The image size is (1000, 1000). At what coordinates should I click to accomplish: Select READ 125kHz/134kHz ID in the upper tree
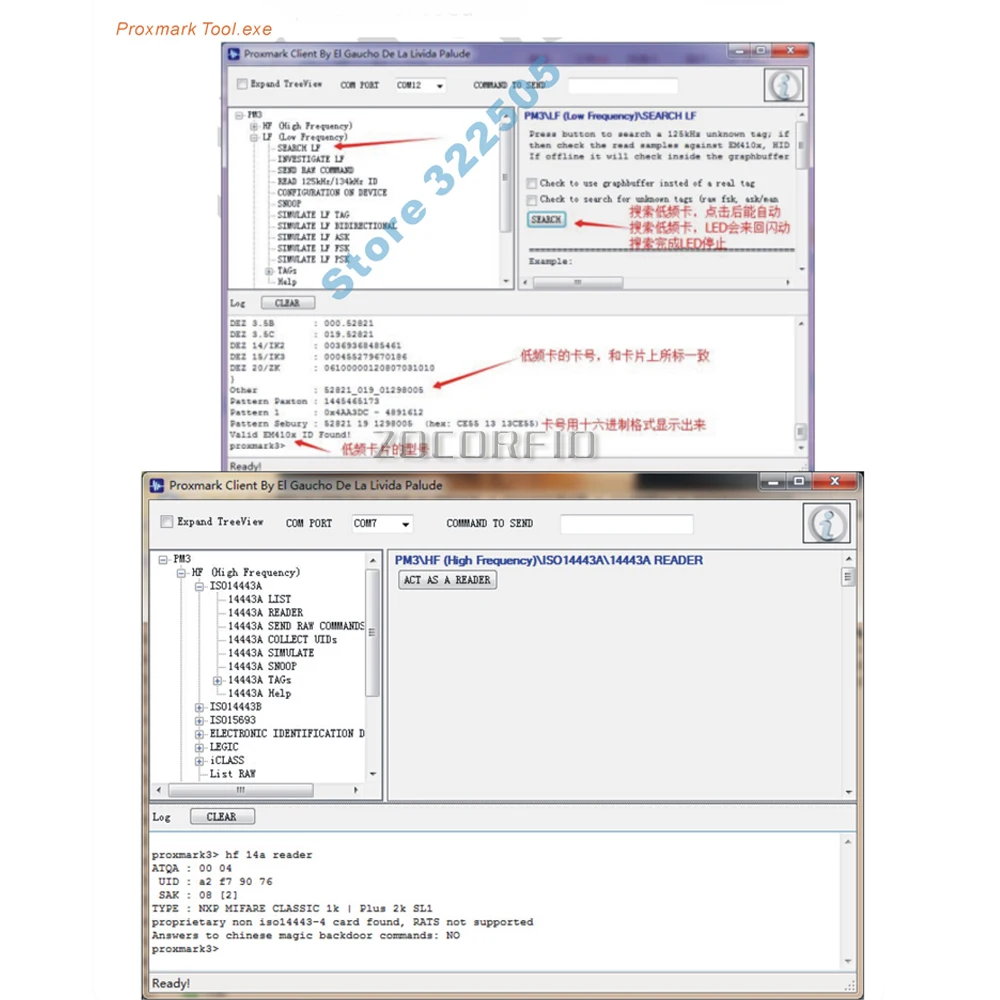coord(327,182)
